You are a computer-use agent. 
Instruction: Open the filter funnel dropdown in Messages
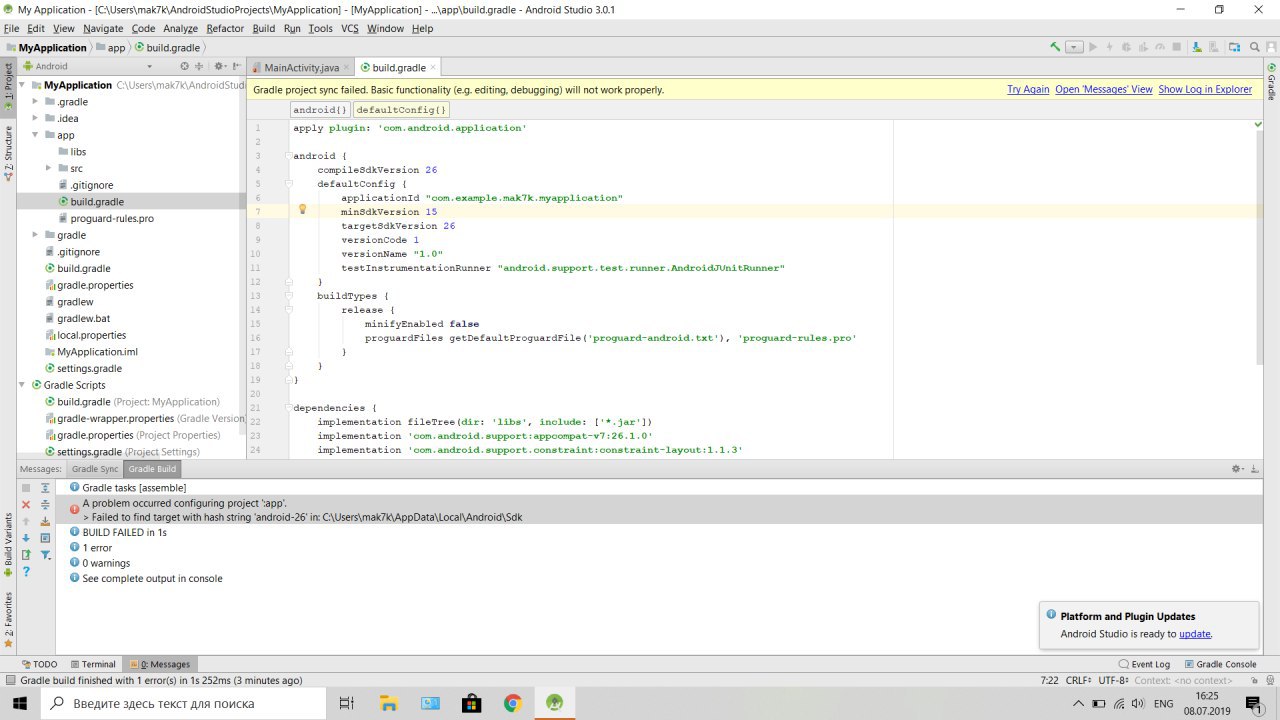(45, 555)
